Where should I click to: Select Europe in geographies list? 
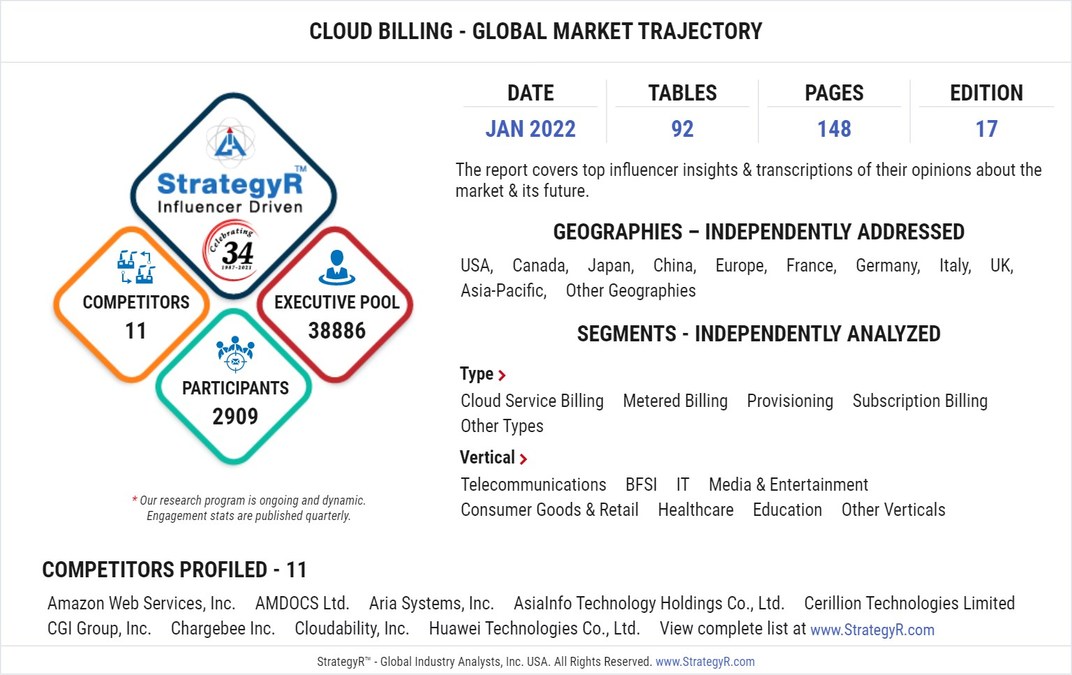[x=741, y=265]
